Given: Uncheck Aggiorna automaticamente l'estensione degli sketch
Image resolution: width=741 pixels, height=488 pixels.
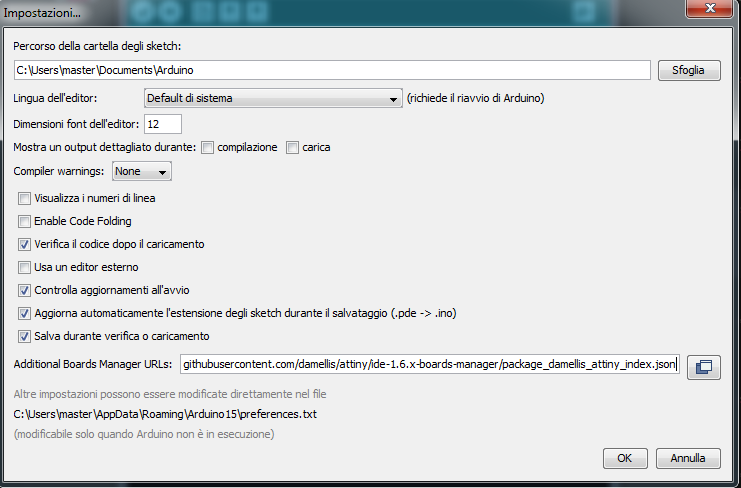Looking at the screenshot, I should (x=24, y=313).
